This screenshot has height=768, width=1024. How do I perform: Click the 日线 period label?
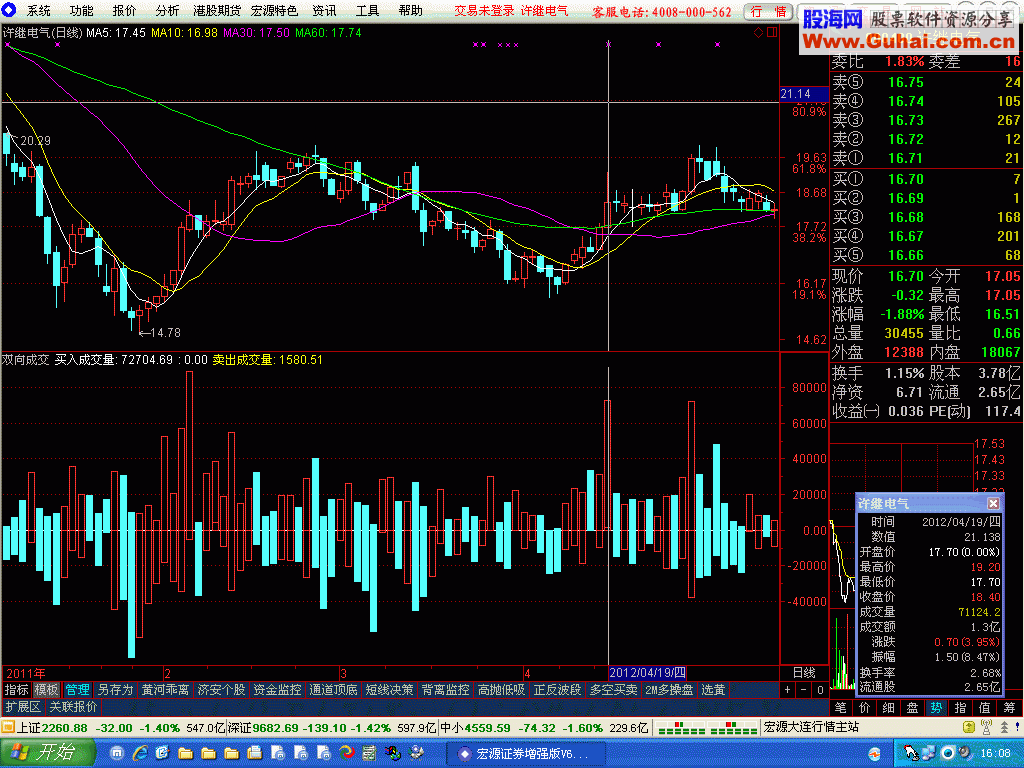tap(804, 673)
